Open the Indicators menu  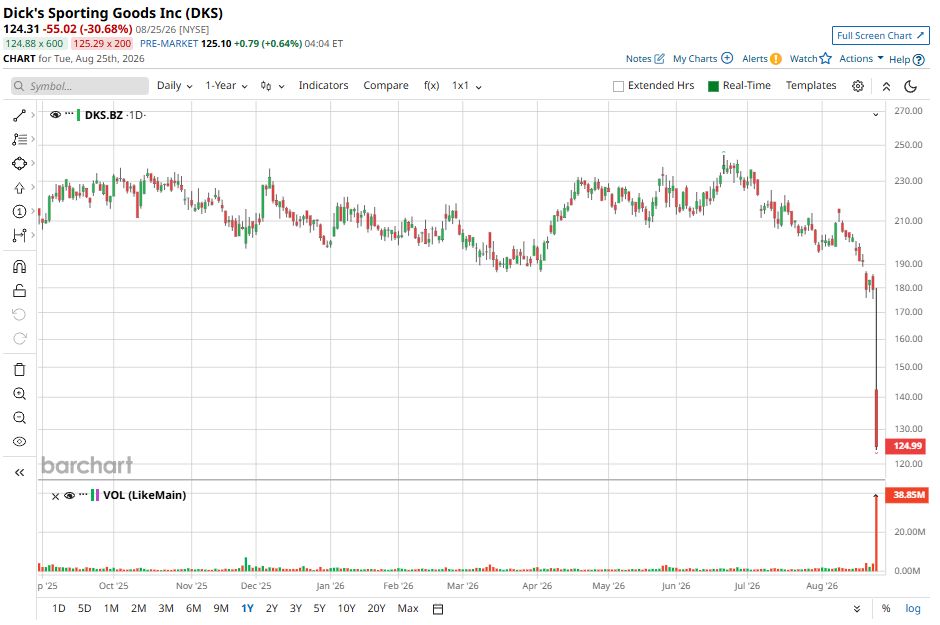(323, 86)
